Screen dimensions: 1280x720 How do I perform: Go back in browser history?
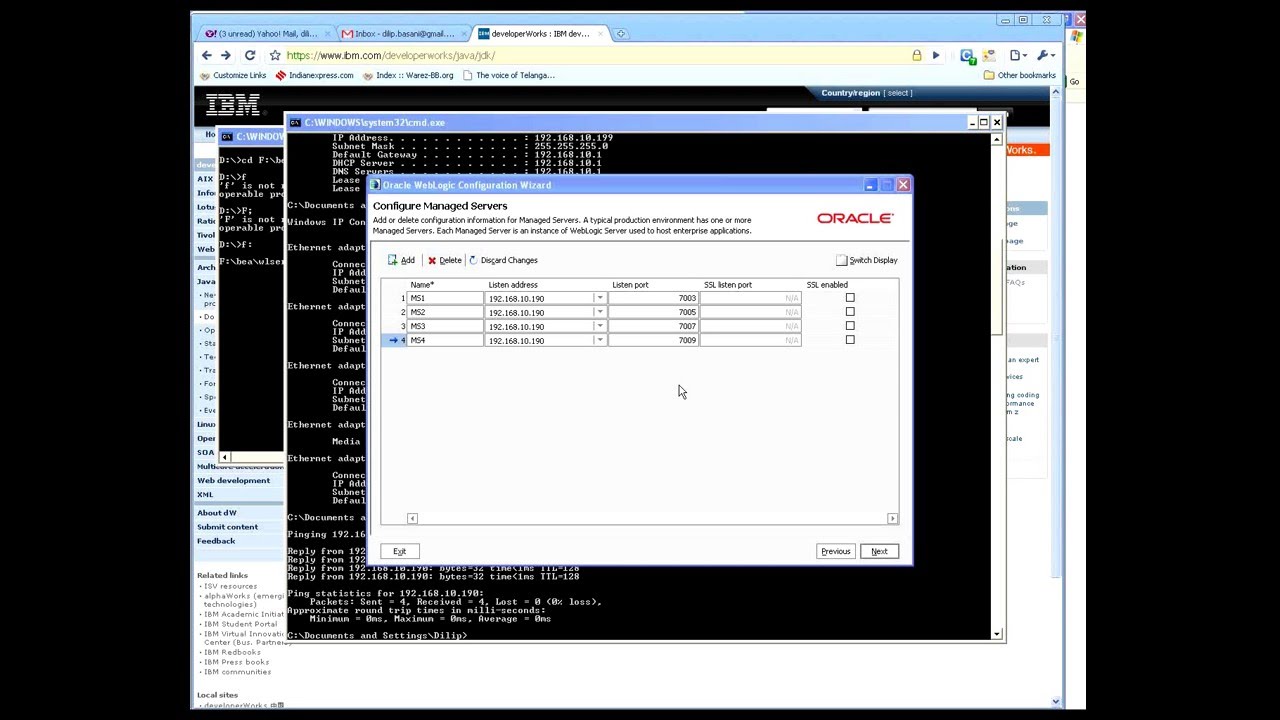pyautogui.click(x=207, y=55)
